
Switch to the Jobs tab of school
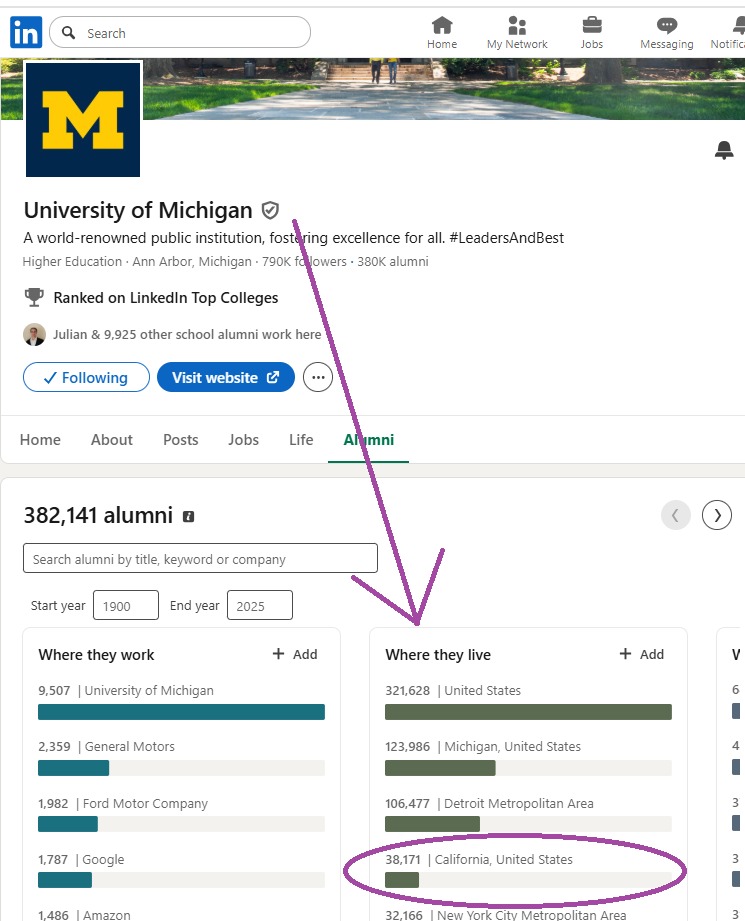(243, 440)
